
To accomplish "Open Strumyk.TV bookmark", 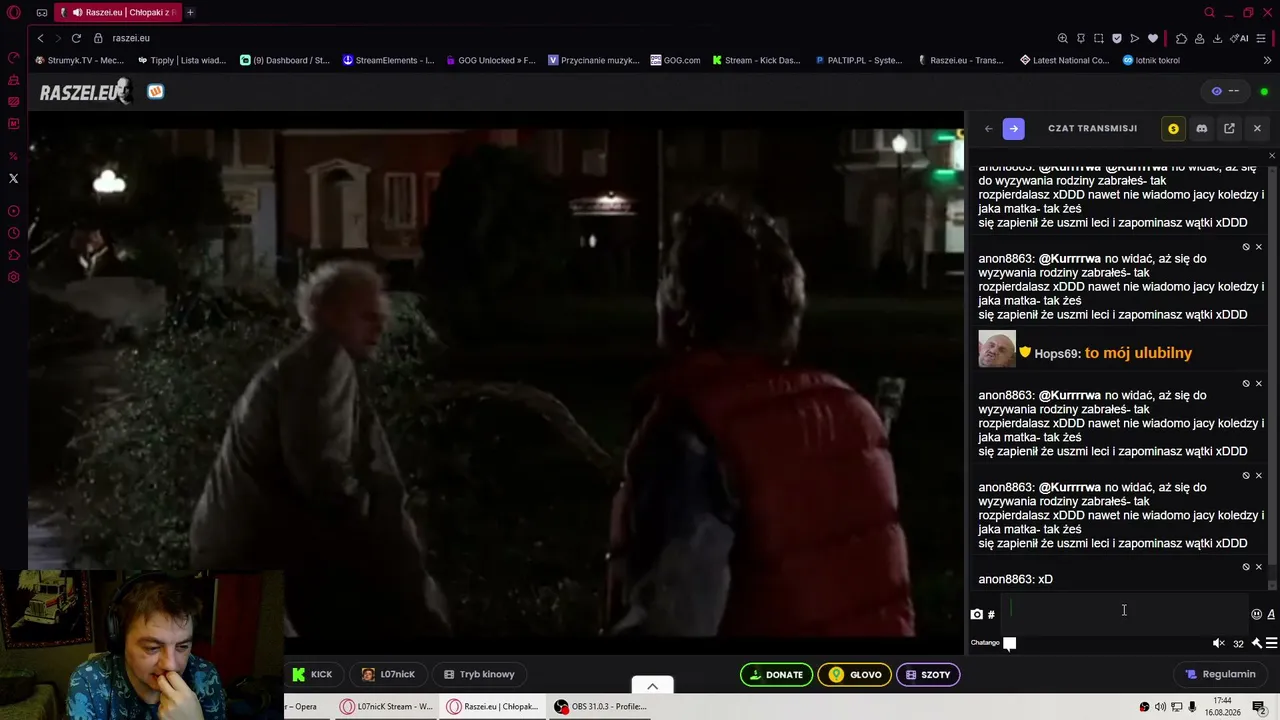I will point(80,60).
